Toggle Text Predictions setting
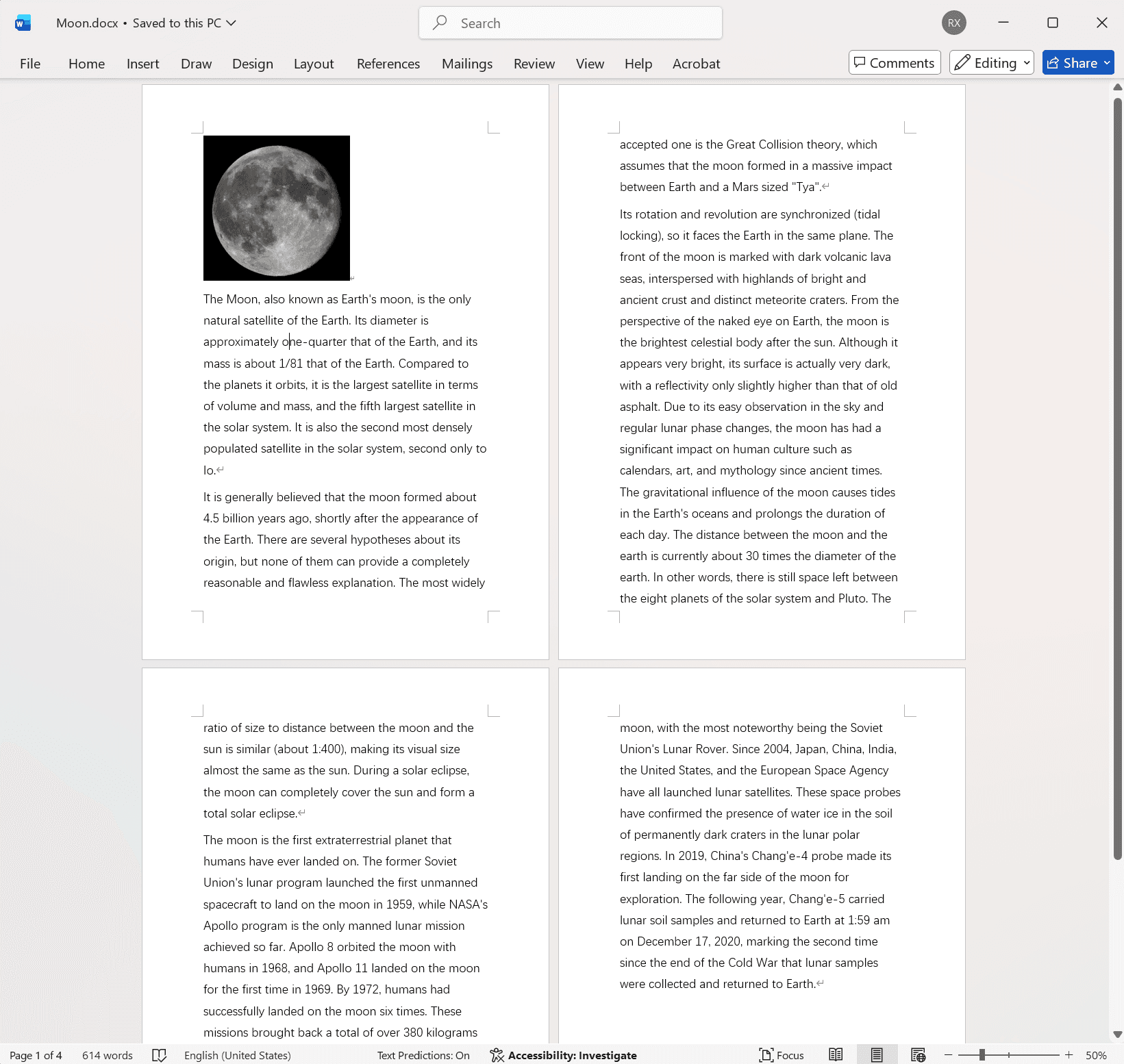Image resolution: width=1124 pixels, height=1064 pixels. [423, 1055]
